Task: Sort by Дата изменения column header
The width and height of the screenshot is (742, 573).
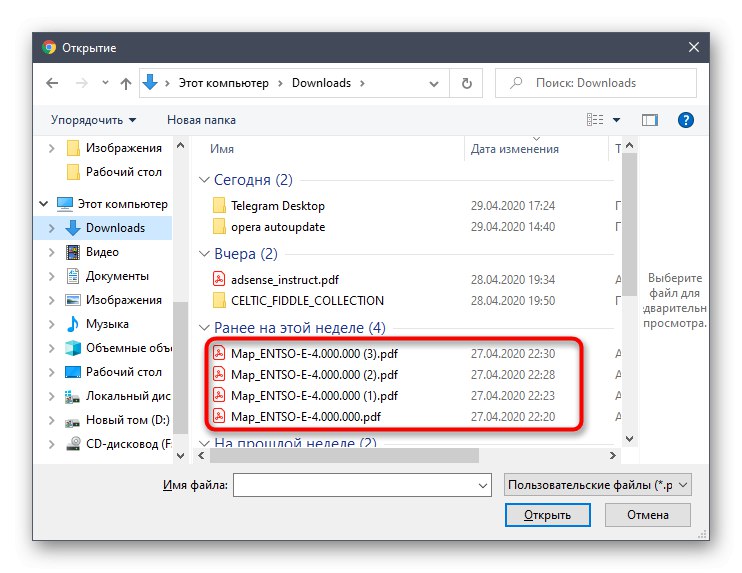Action: pos(514,149)
